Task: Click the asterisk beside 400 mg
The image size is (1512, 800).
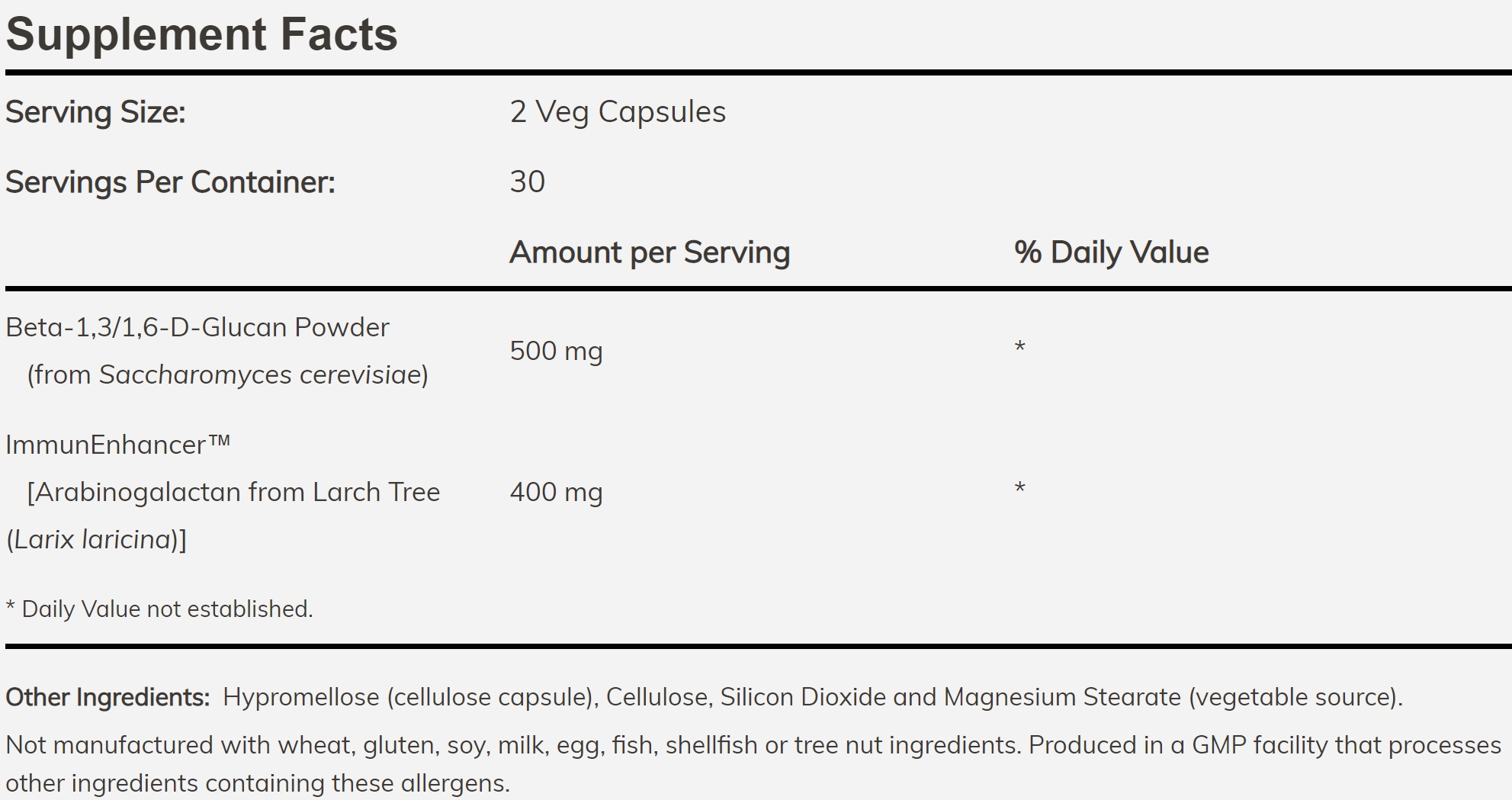Action: point(1020,488)
